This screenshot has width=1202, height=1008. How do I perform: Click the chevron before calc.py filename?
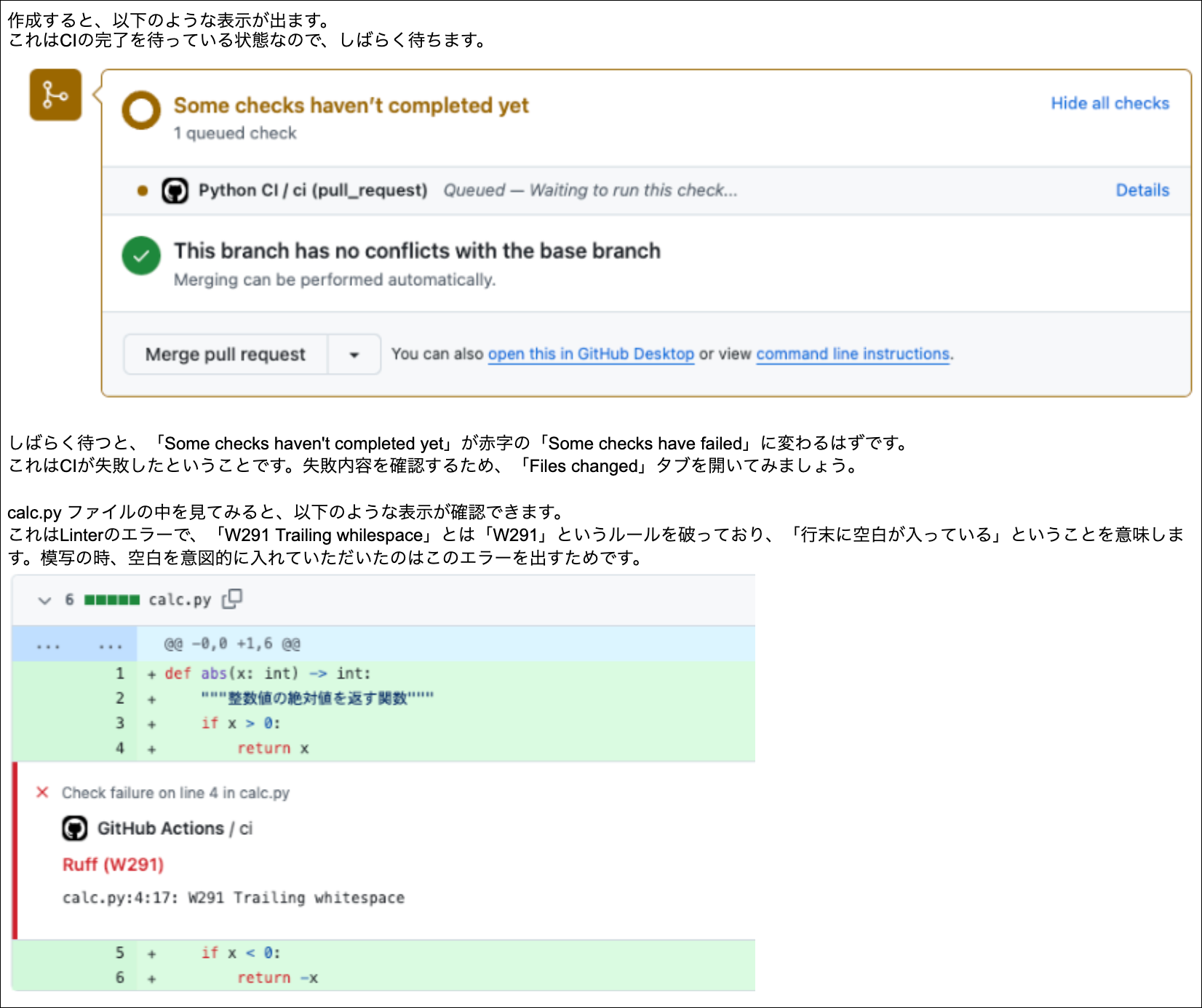pos(44,600)
